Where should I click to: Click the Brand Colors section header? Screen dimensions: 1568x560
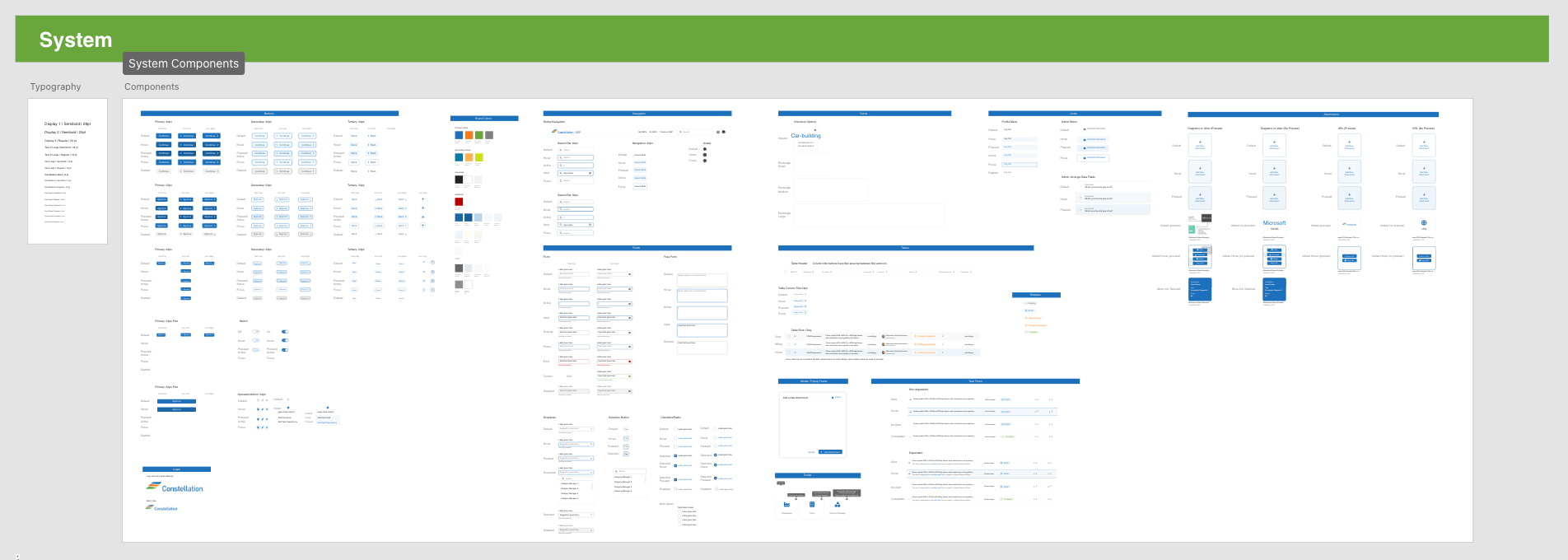tap(484, 118)
